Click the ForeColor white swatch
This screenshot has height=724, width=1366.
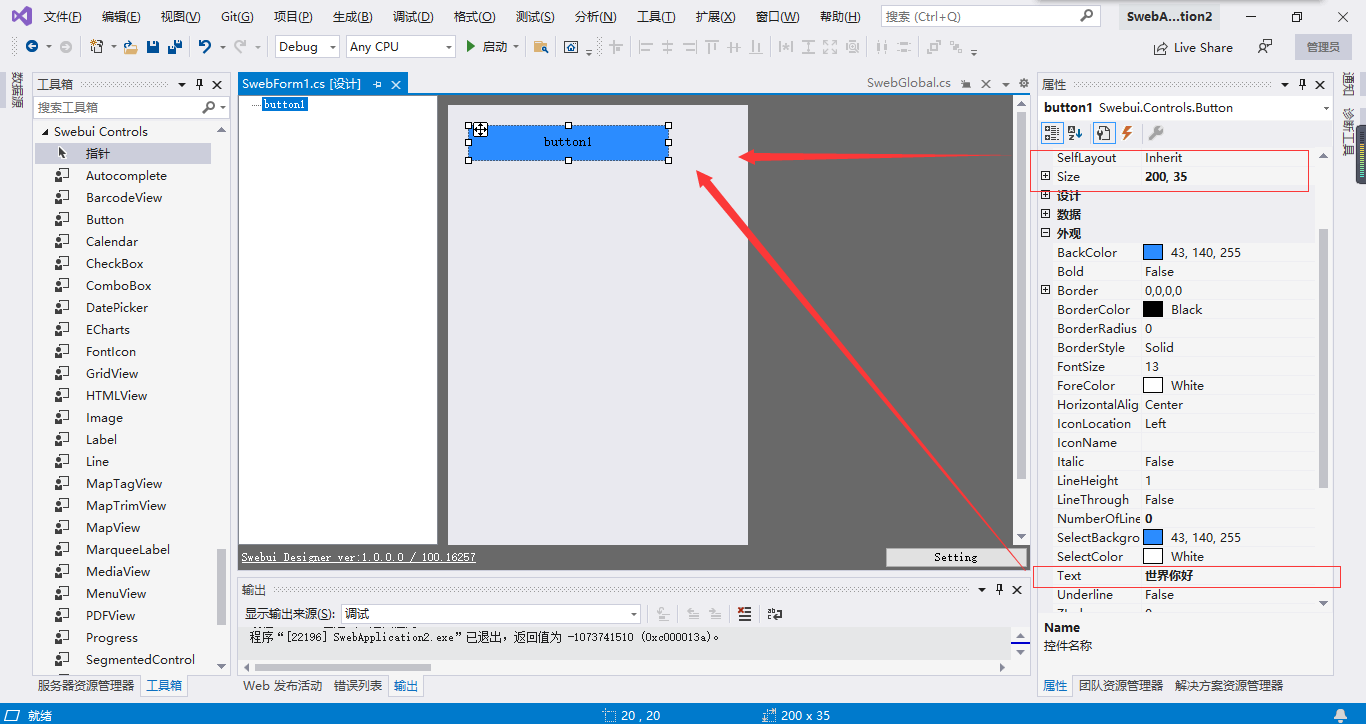coord(1153,385)
